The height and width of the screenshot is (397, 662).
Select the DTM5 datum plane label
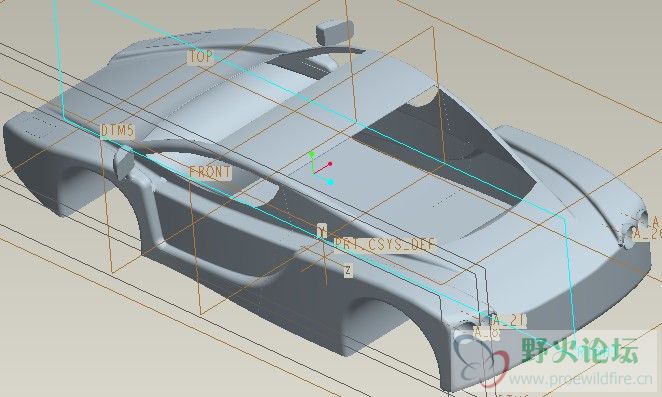click(117, 131)
